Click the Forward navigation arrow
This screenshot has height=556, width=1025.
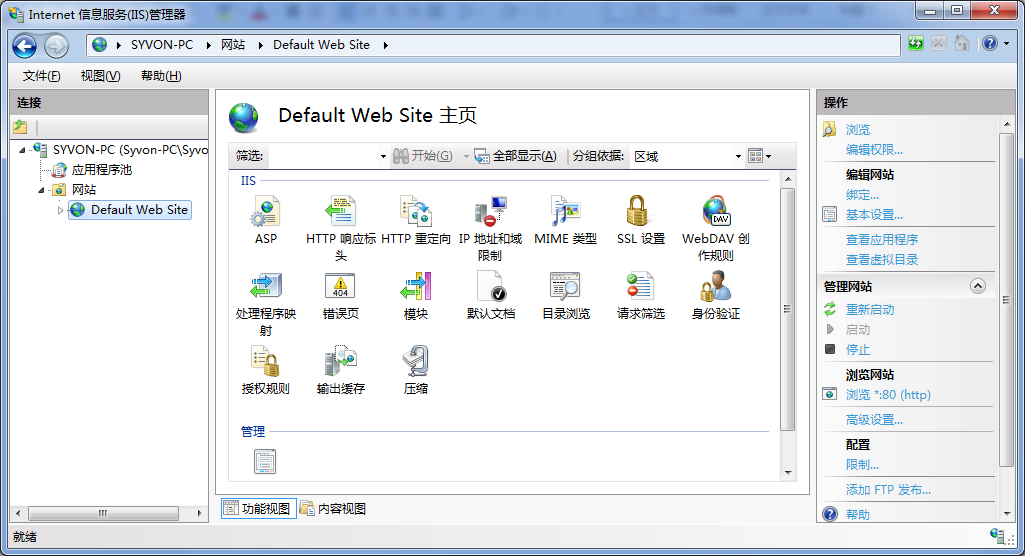(56, 46)
